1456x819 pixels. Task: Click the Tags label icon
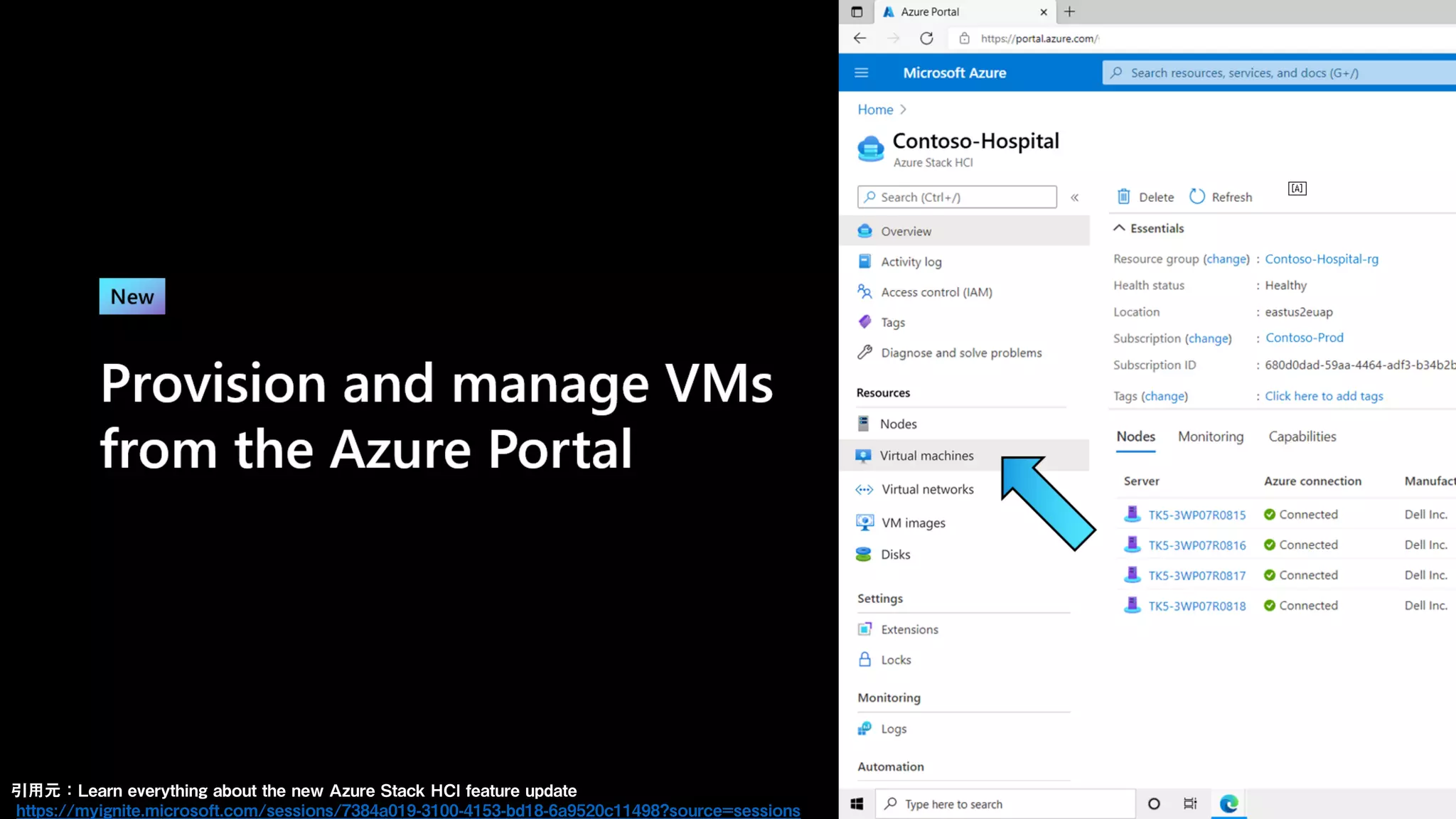click(x=864, y=322)
